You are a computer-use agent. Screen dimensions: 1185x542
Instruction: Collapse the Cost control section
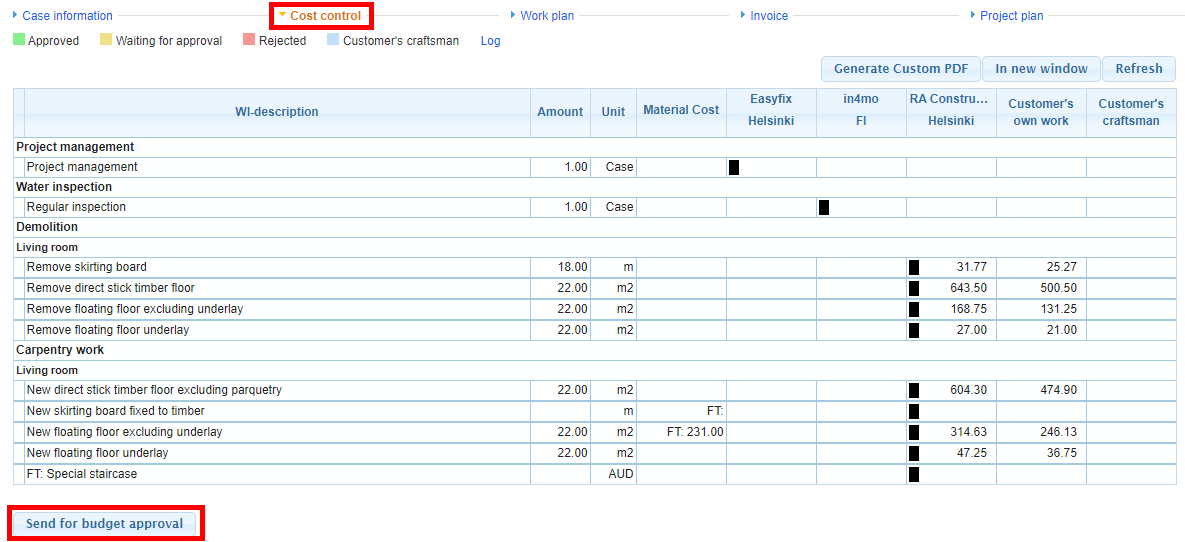click(324, 16)
